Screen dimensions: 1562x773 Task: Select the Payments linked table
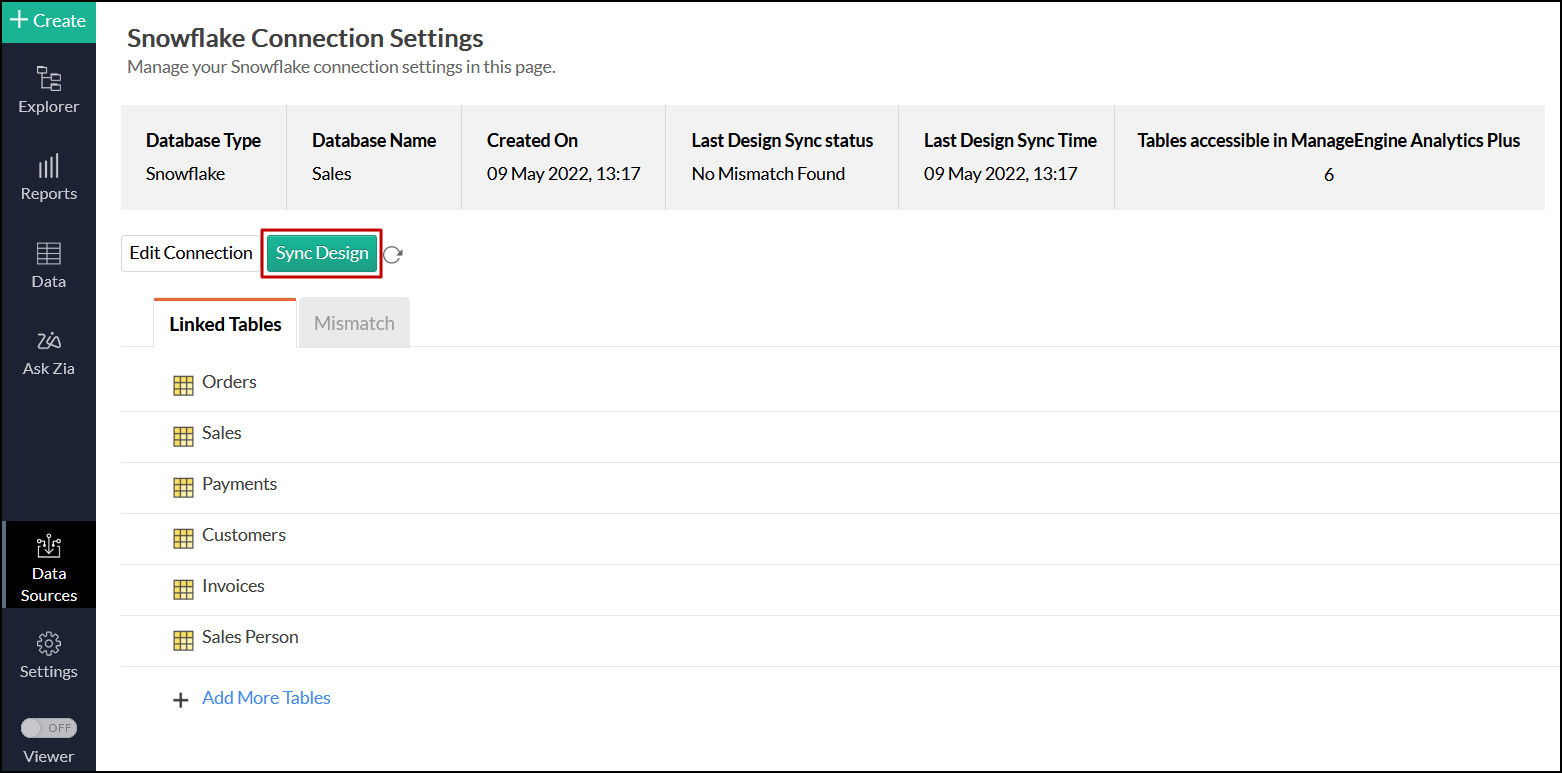coord(239,484)
